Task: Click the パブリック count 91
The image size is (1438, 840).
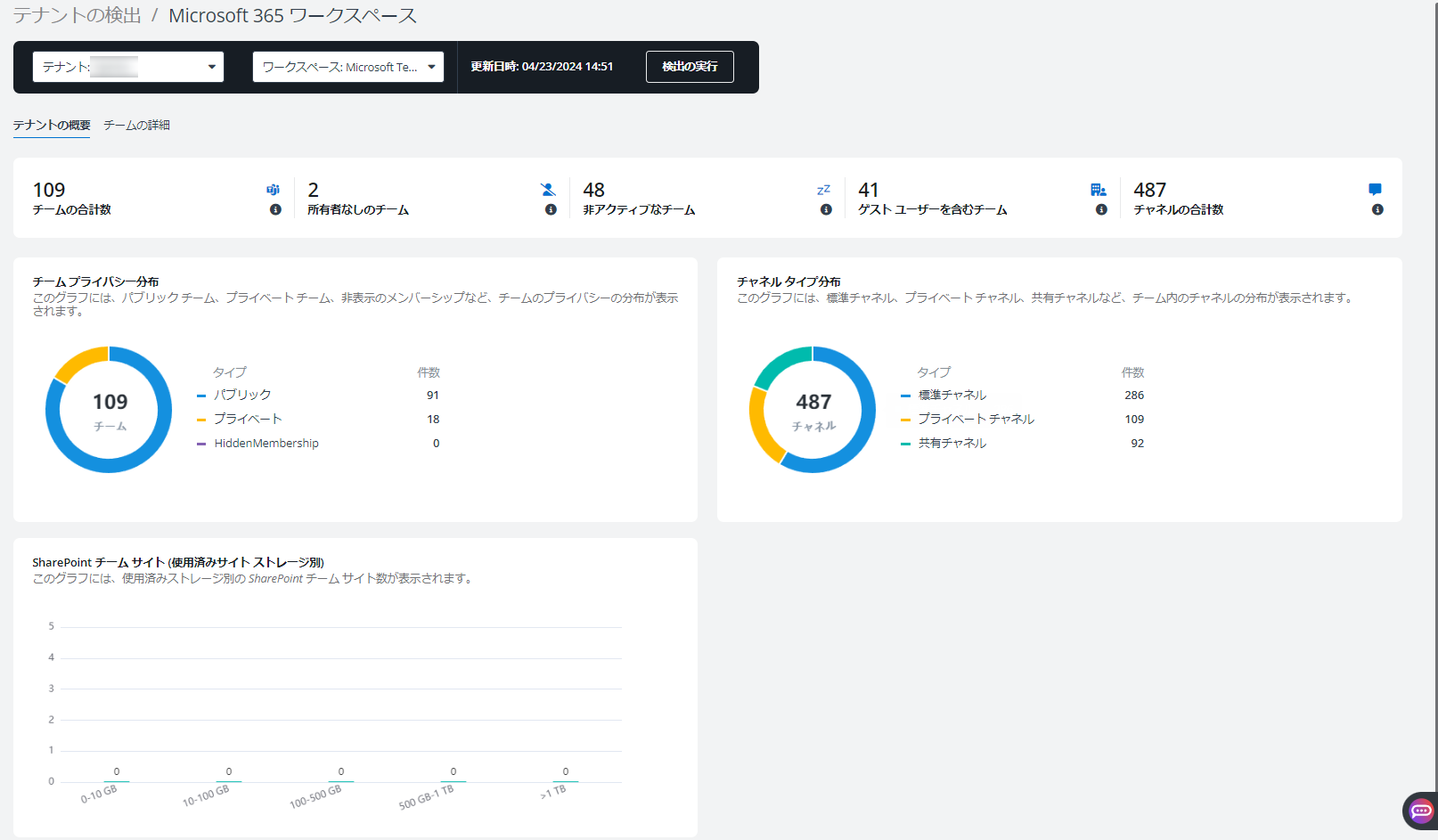Action: pyautogui.click(x=433, y=396)
